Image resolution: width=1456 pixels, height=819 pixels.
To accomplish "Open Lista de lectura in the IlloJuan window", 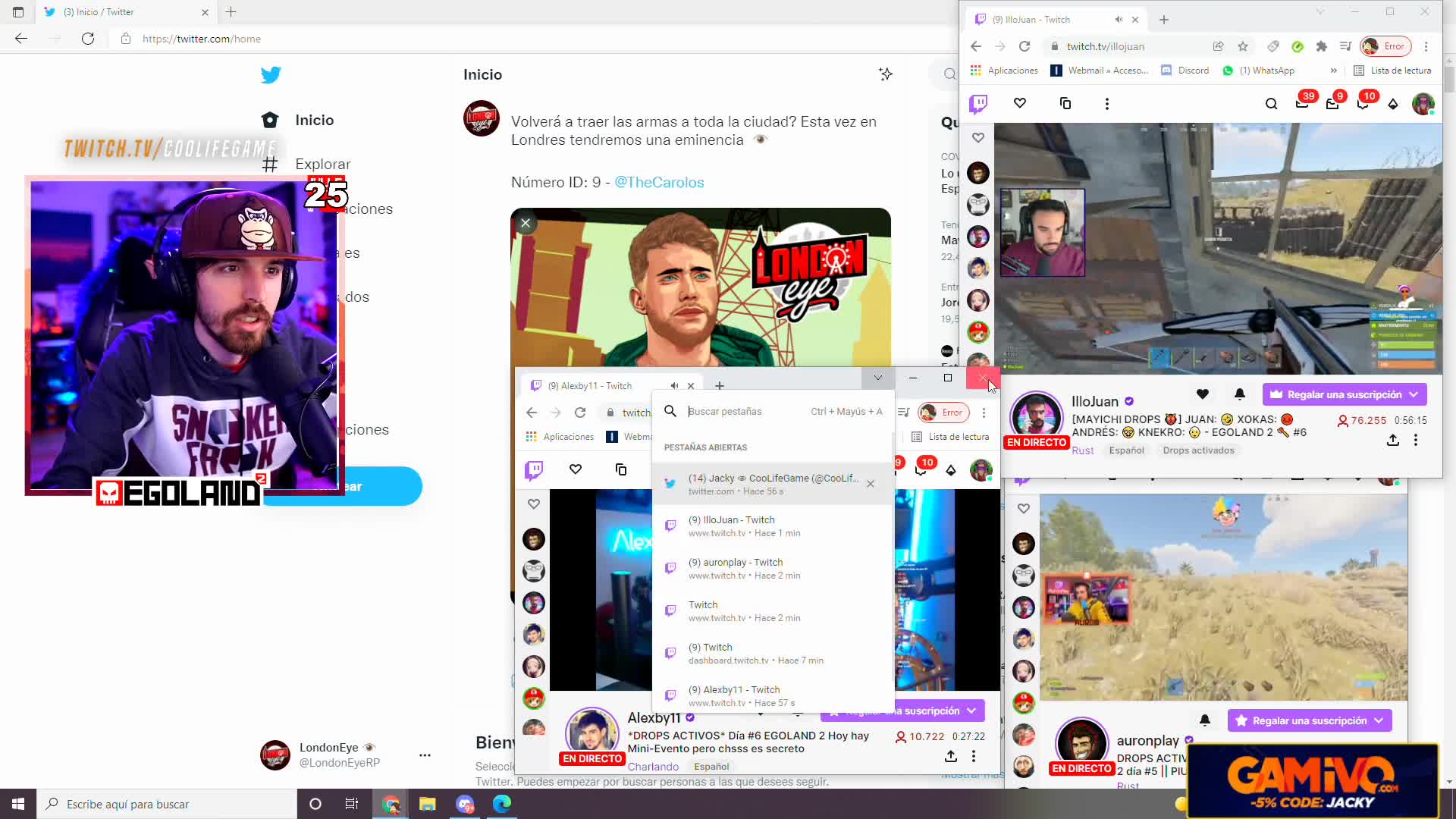I will coord(1392,71).
